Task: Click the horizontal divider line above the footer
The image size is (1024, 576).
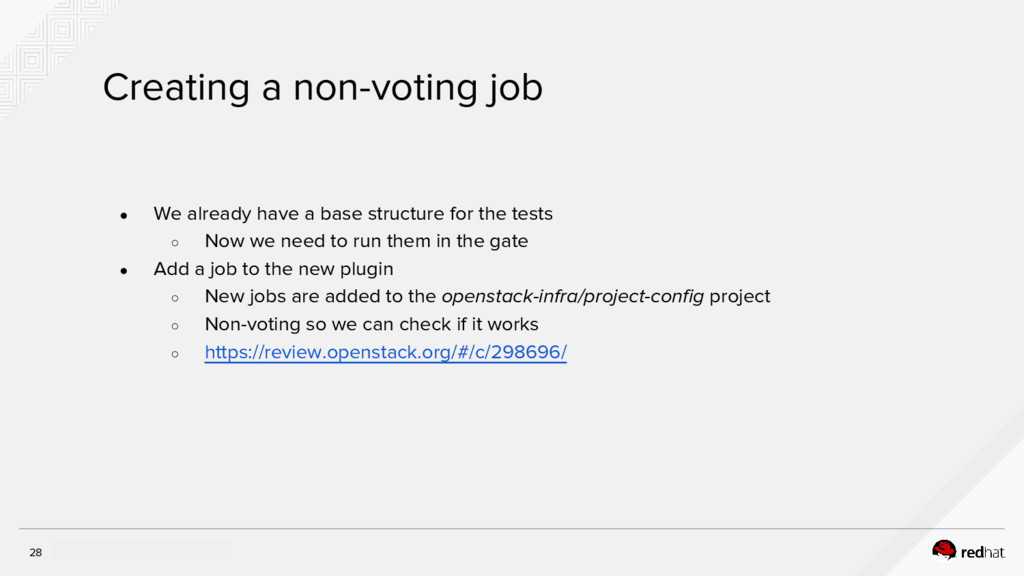Action: click(x=512, y=528)
